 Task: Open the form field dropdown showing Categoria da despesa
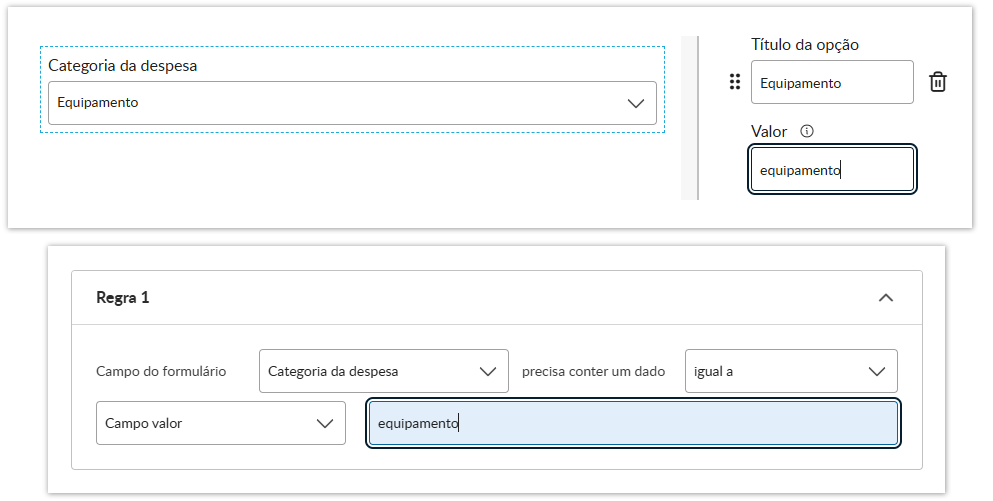(x=383, y=371)
